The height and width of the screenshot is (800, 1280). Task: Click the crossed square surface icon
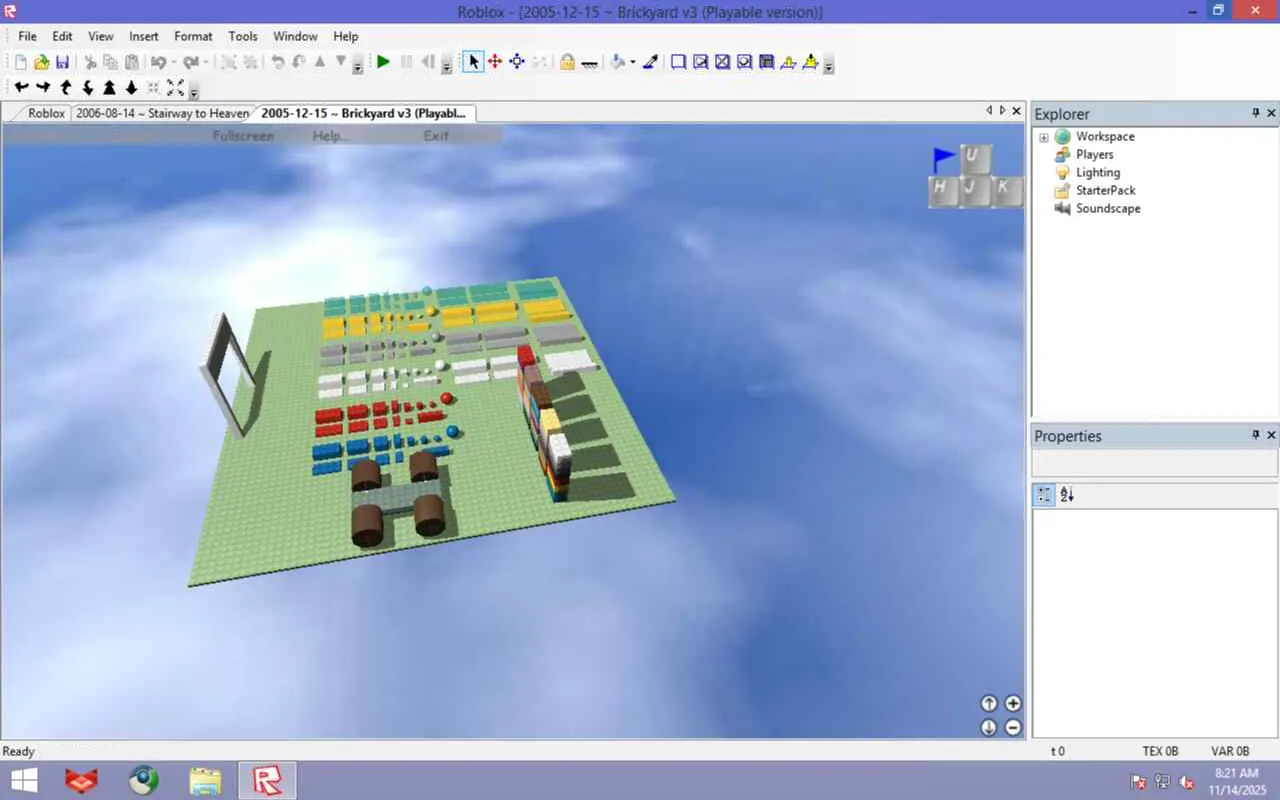click(722, 62)
